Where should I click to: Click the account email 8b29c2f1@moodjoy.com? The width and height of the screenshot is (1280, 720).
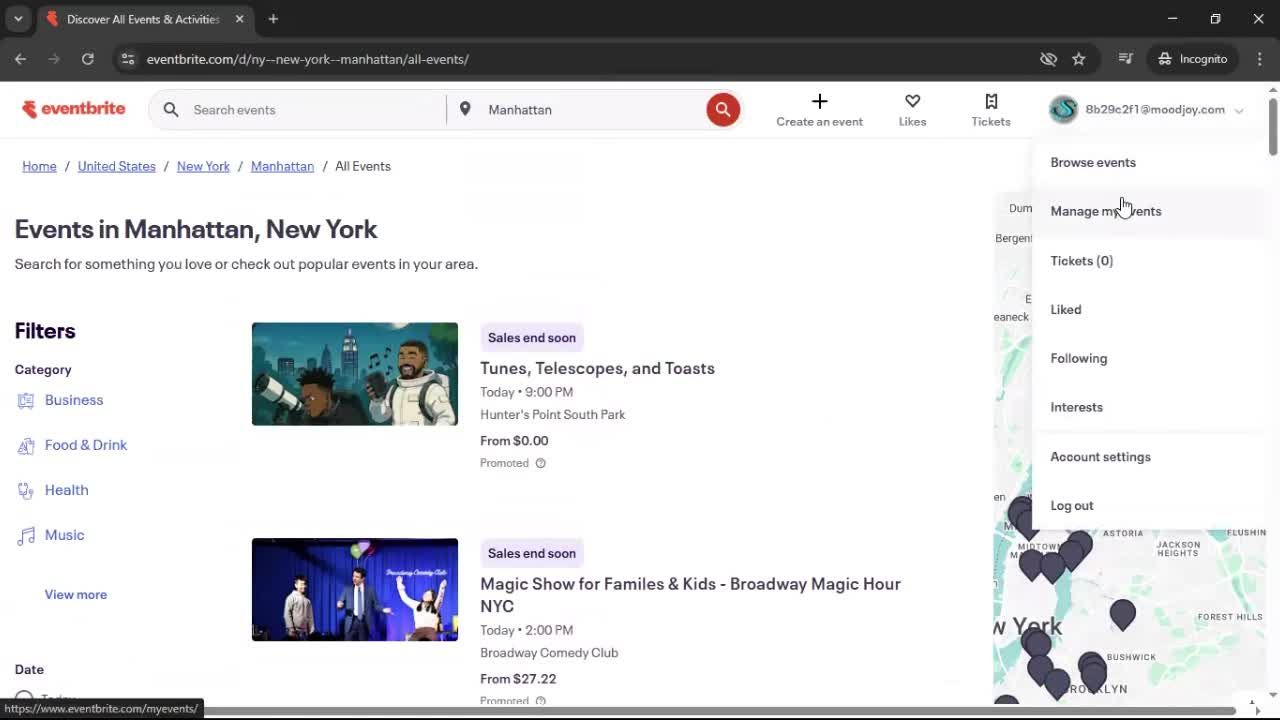click(x=1155, y=110)
